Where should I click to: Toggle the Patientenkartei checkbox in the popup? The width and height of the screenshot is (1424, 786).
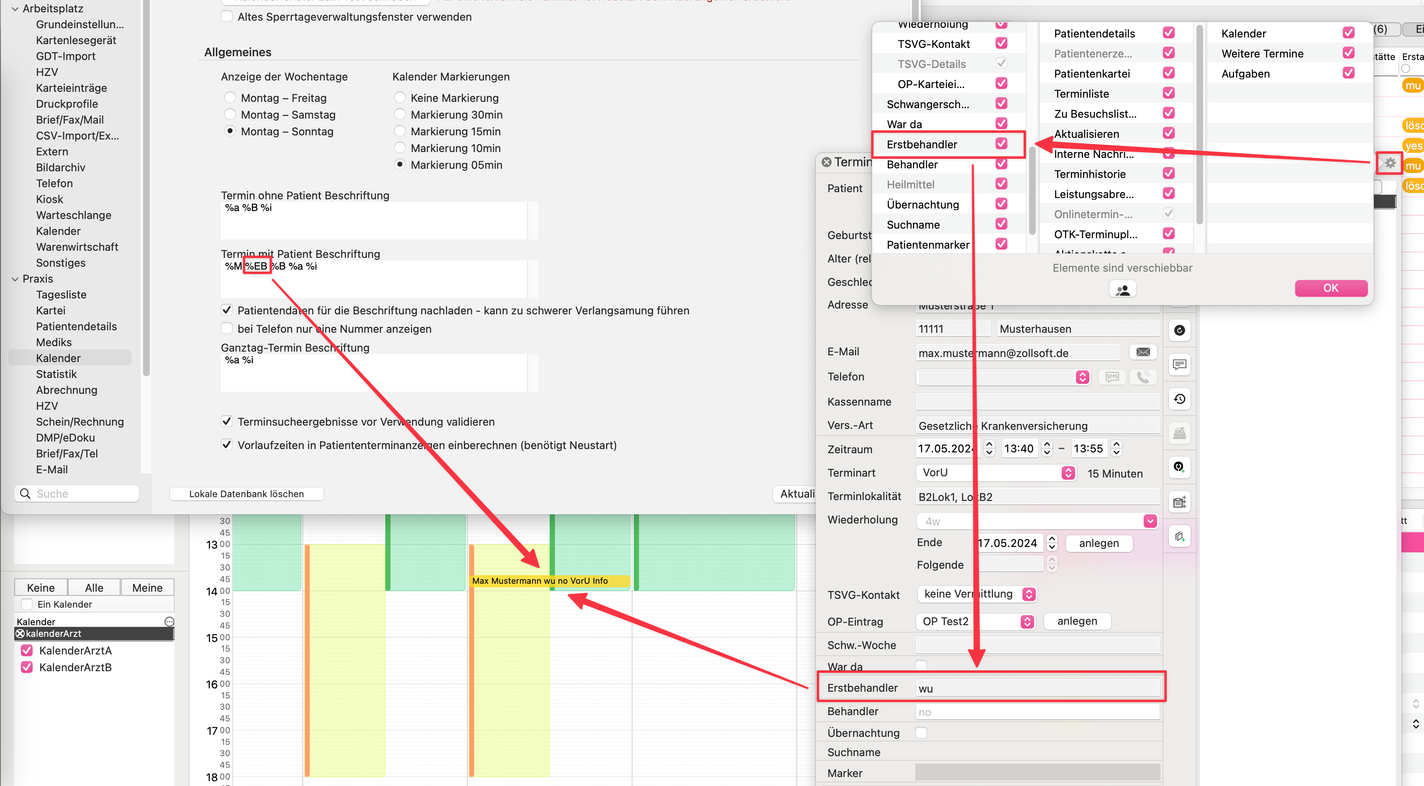1168,73
